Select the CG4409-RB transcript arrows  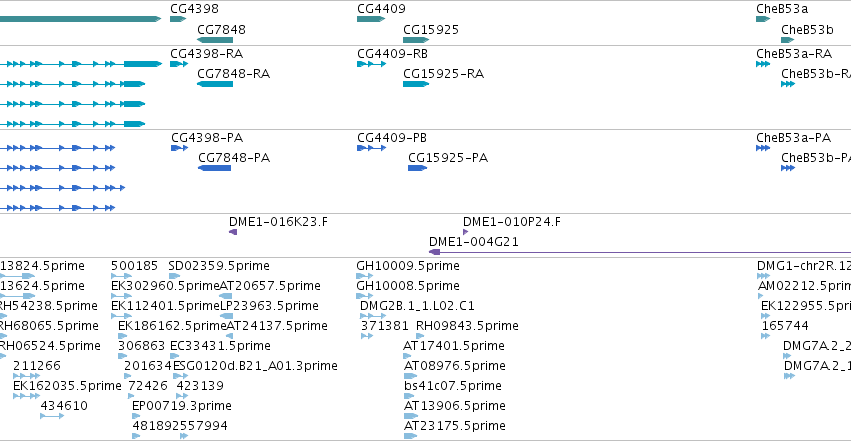coord(372,64)
